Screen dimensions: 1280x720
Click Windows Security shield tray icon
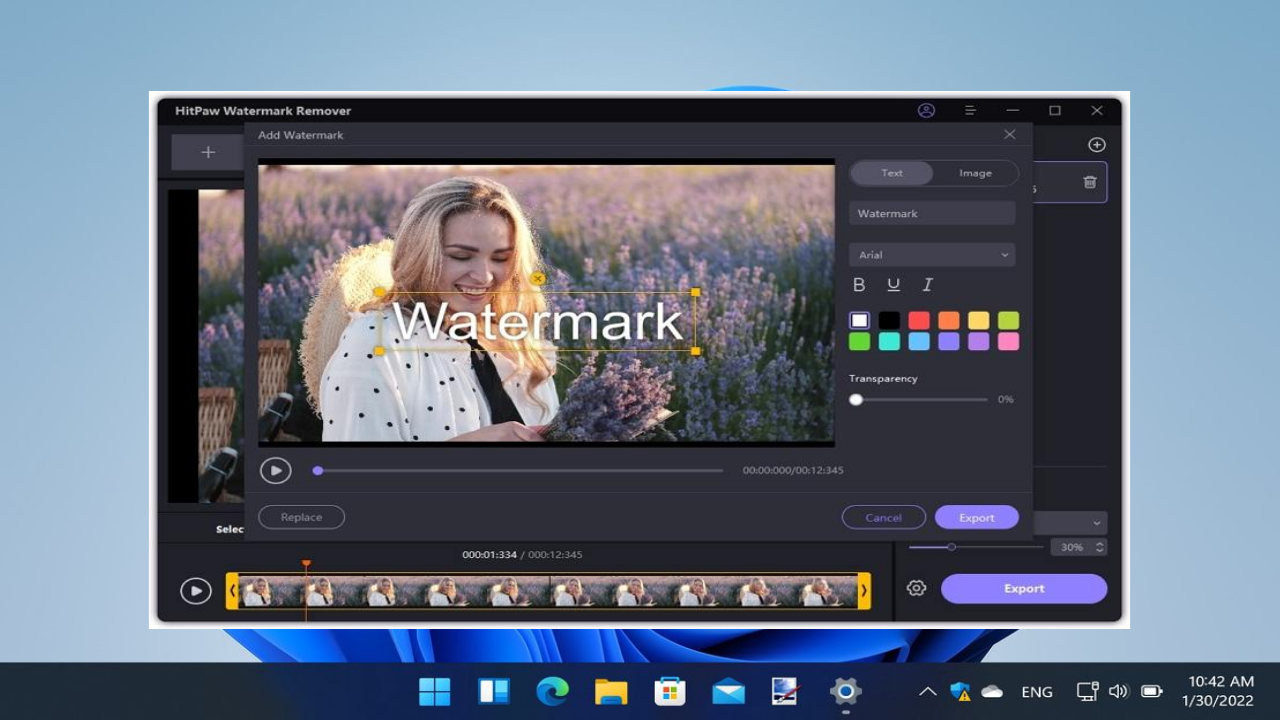click(x=960, y=691)
